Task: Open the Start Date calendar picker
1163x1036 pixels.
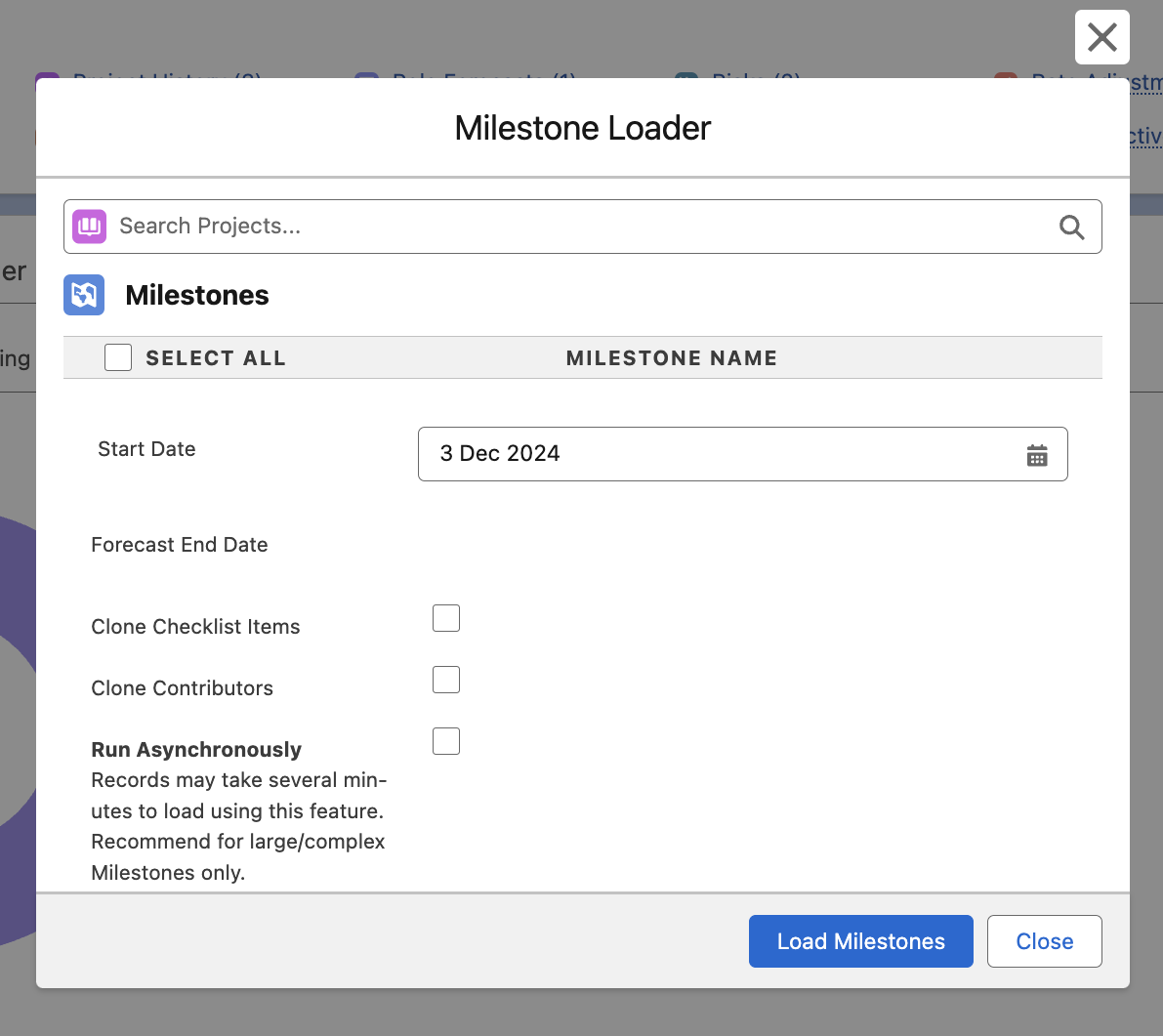Action: (1037, 455)
